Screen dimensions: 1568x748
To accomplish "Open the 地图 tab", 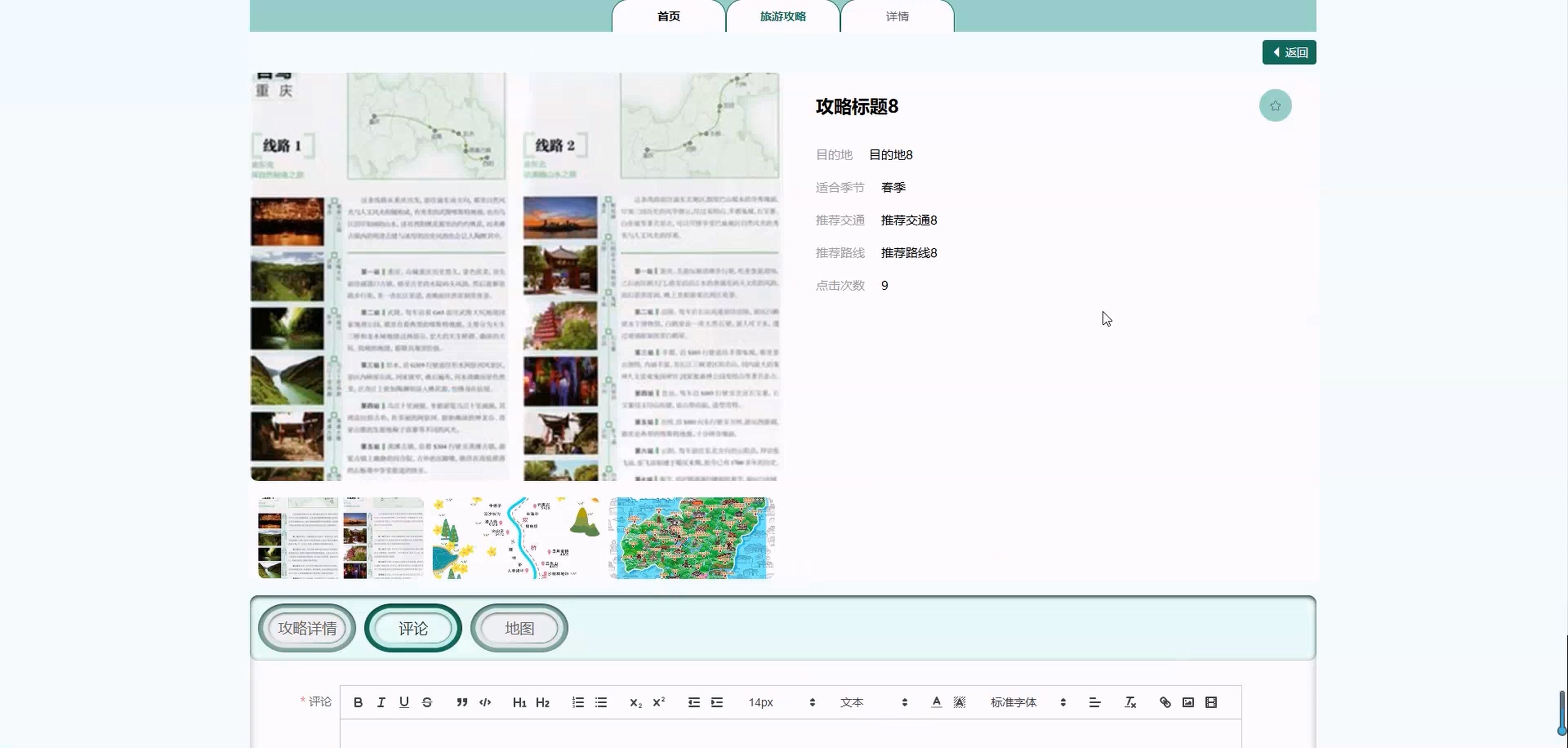I will (519, 628).
